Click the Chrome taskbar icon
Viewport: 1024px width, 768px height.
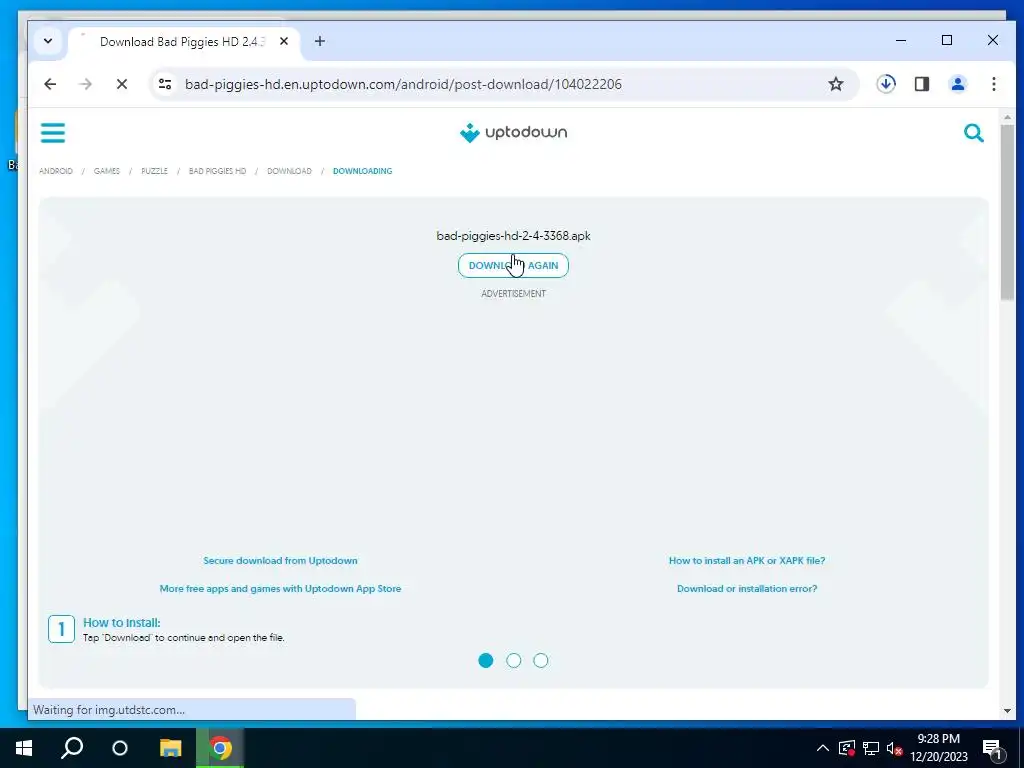(x=220, y=748)
